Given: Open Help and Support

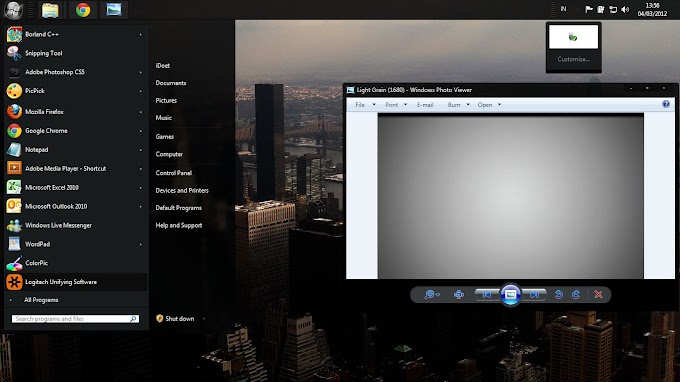Looking at the screenshot, I should click(179, 225).
